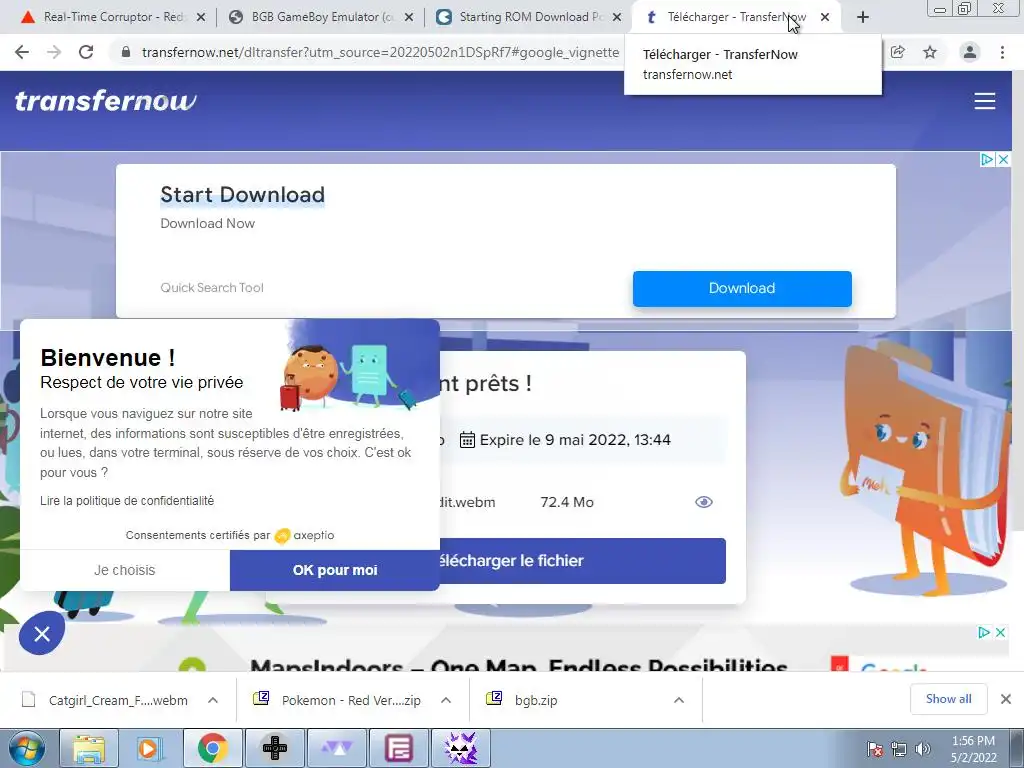Open the Chrome profile avatar

[x=970, y=52]
